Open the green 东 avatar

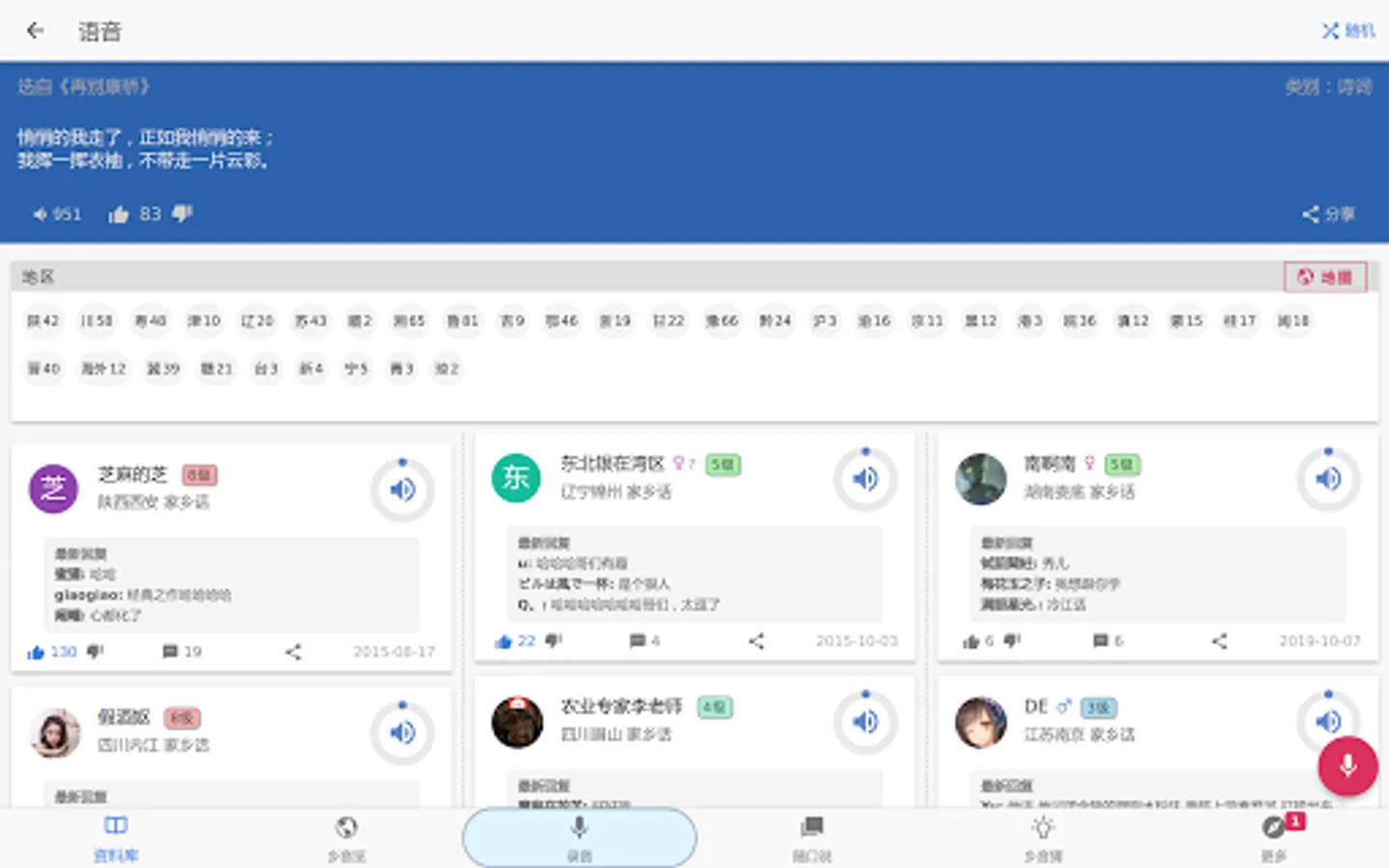(516, 478)
